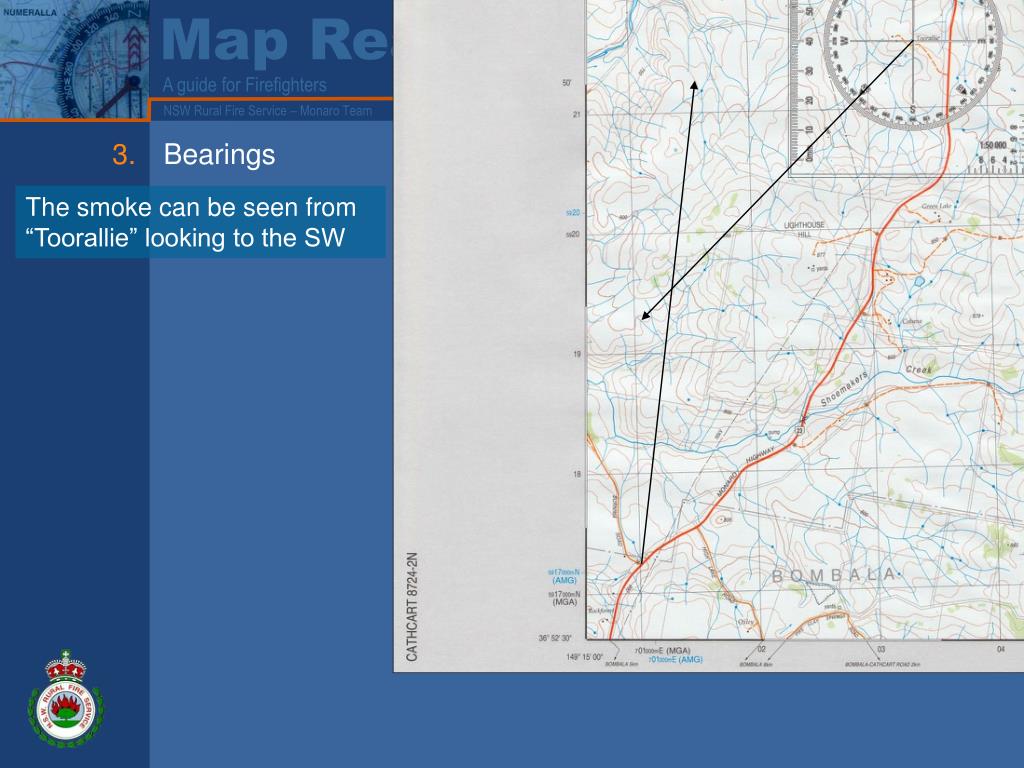Click the NSW Rural Fire Service crest logo

(65, 699)
